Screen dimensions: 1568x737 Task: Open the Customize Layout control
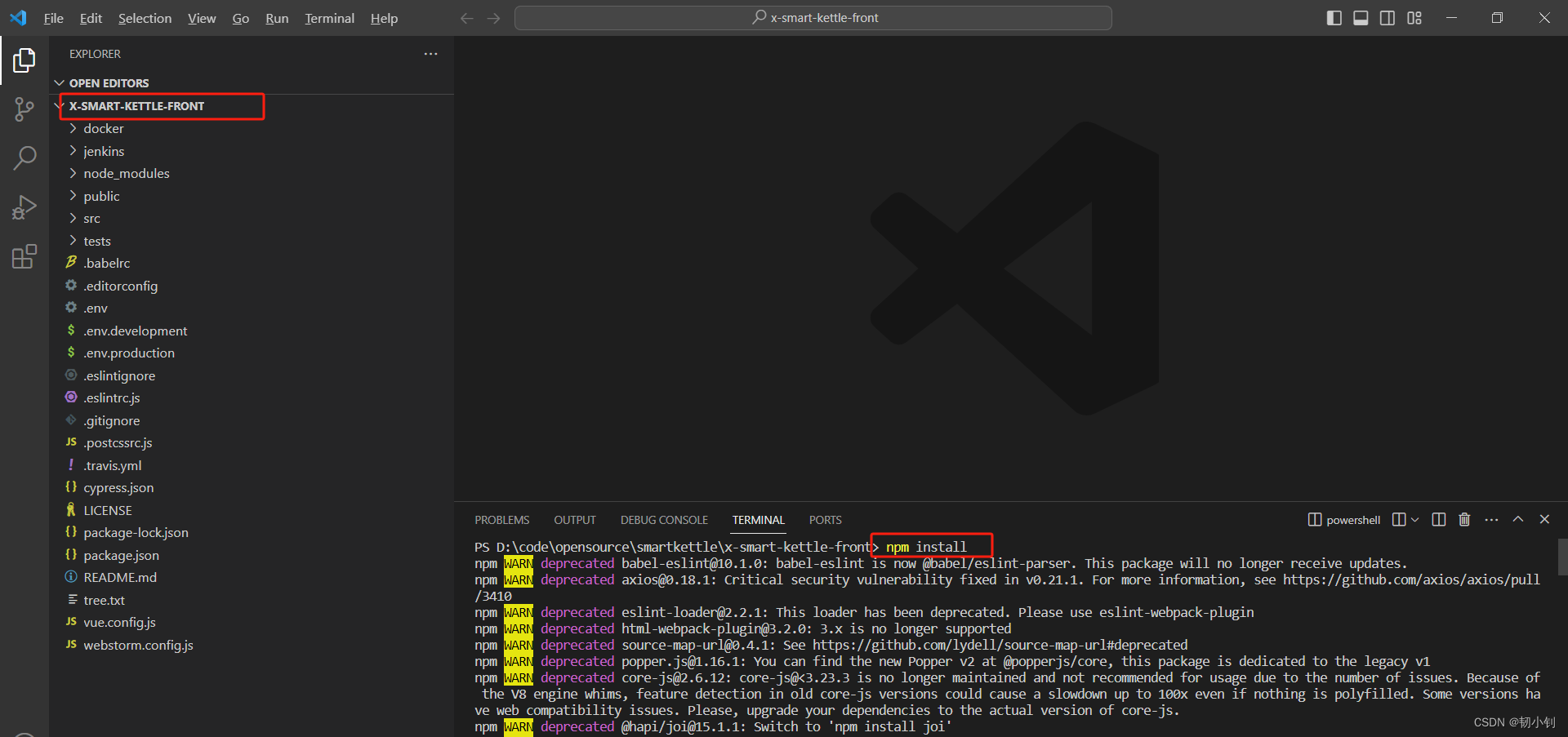click(x=1414, y=18)
